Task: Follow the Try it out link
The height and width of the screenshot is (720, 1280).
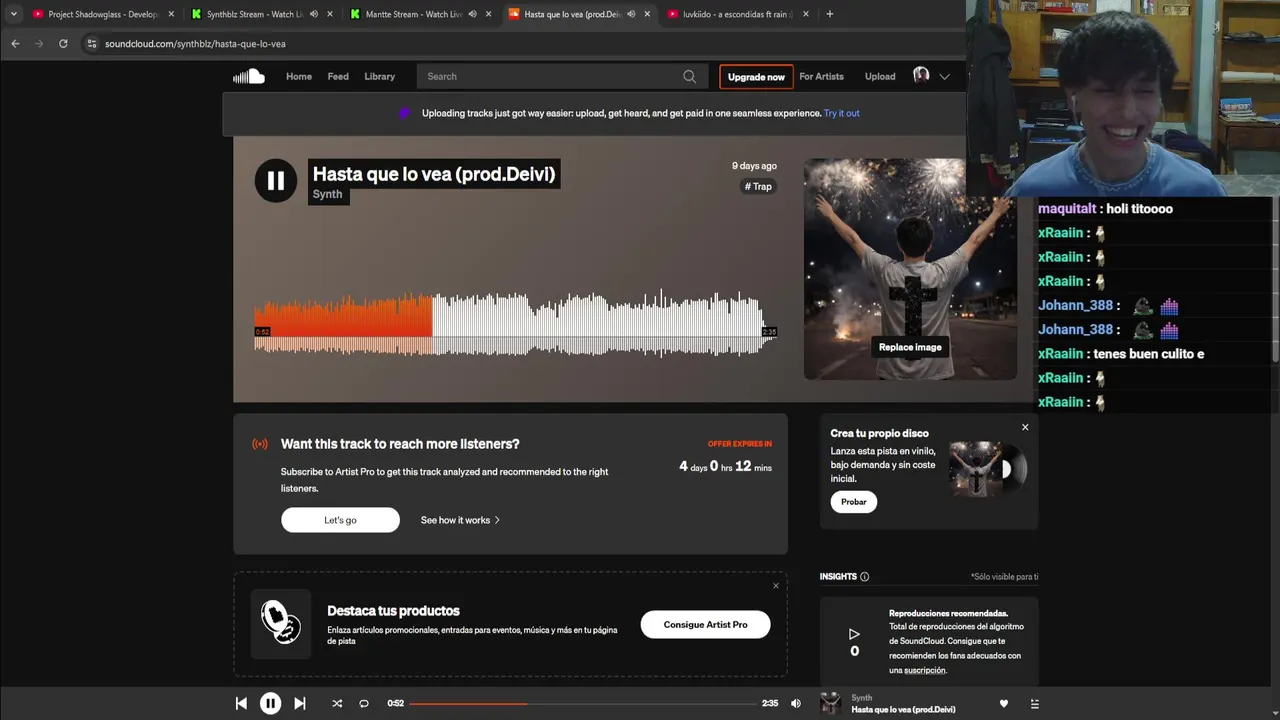Action: (x=842, y=113)
